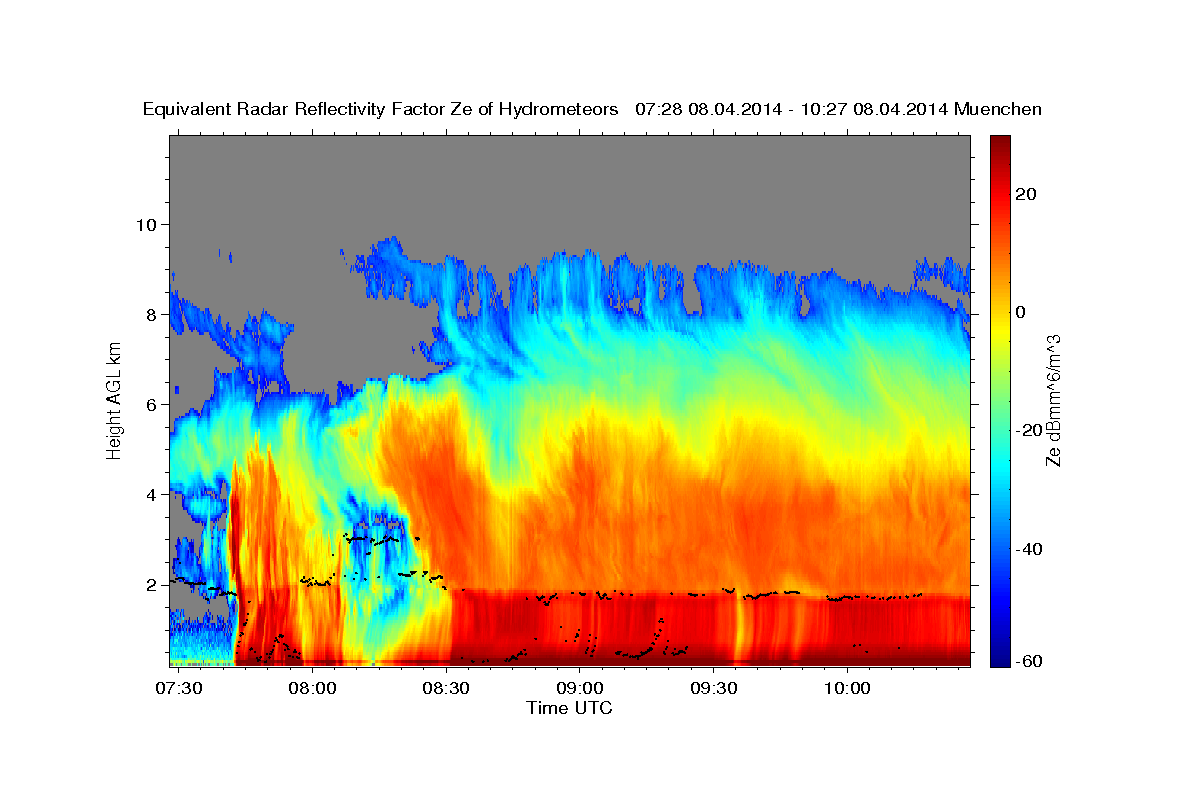The height and width of the screenshot is (800, 1200).
Task: Click the colorbar label '-20'
Action: [x=1029, y=430]
